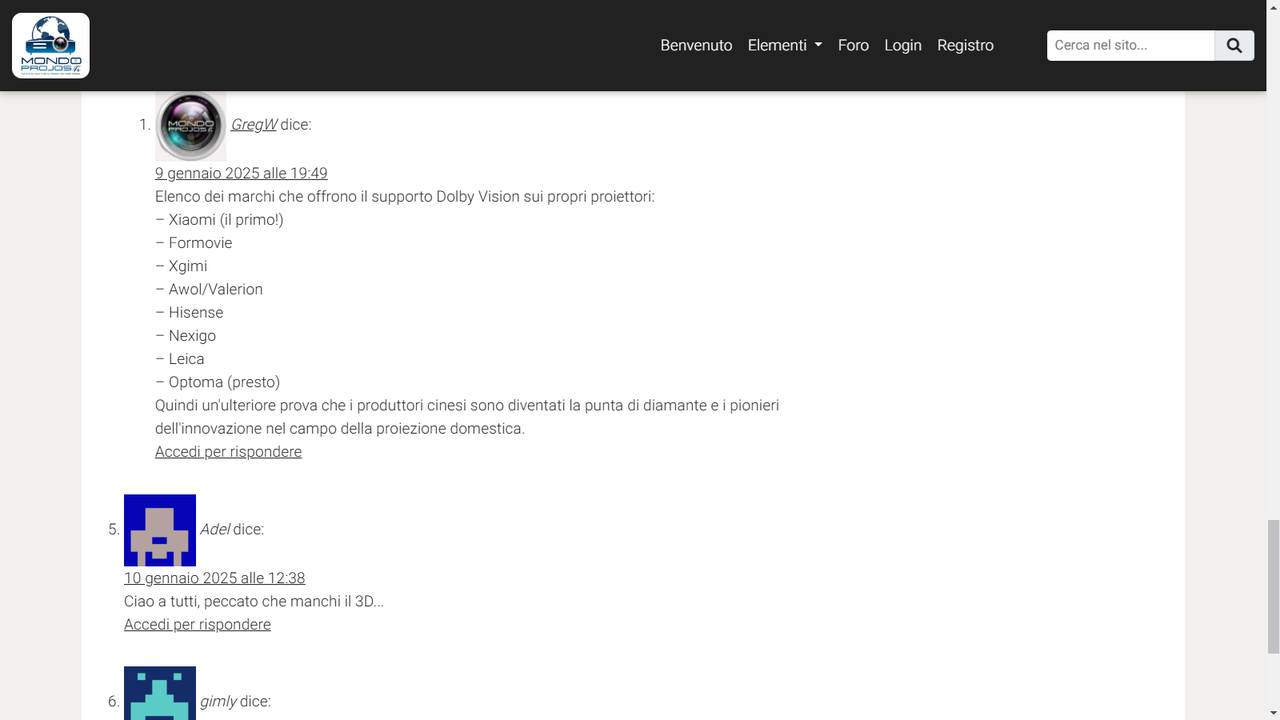Click the '– Nexigo' list line

185,335
